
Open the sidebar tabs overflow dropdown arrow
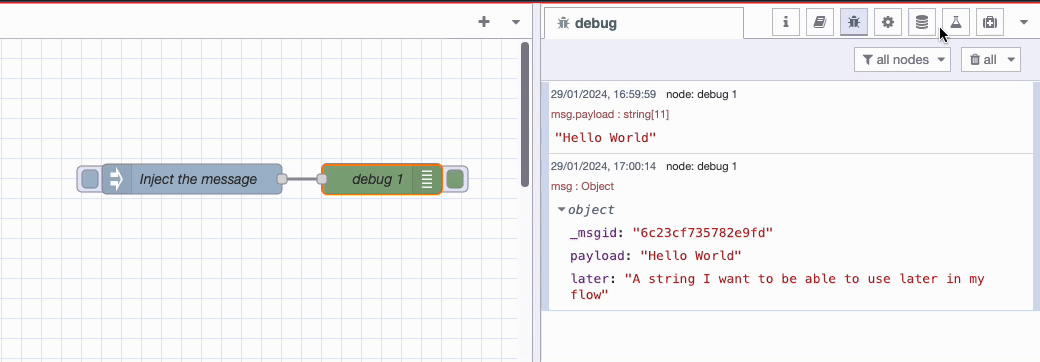1023,23
